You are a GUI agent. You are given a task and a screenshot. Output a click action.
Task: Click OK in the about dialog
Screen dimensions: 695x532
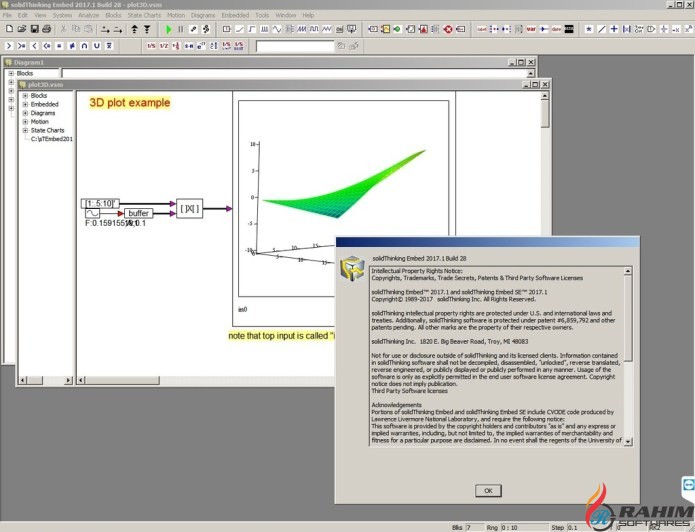487,490
